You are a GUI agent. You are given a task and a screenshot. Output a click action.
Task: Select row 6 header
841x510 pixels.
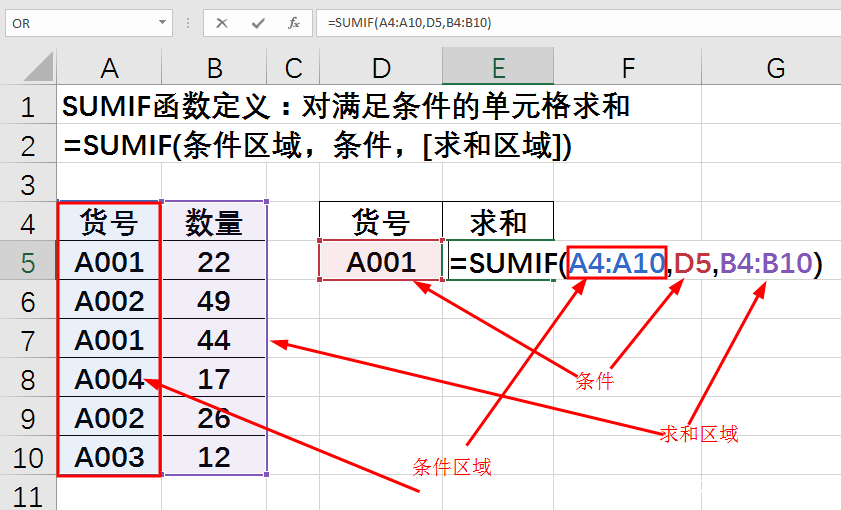click(28, 301)
